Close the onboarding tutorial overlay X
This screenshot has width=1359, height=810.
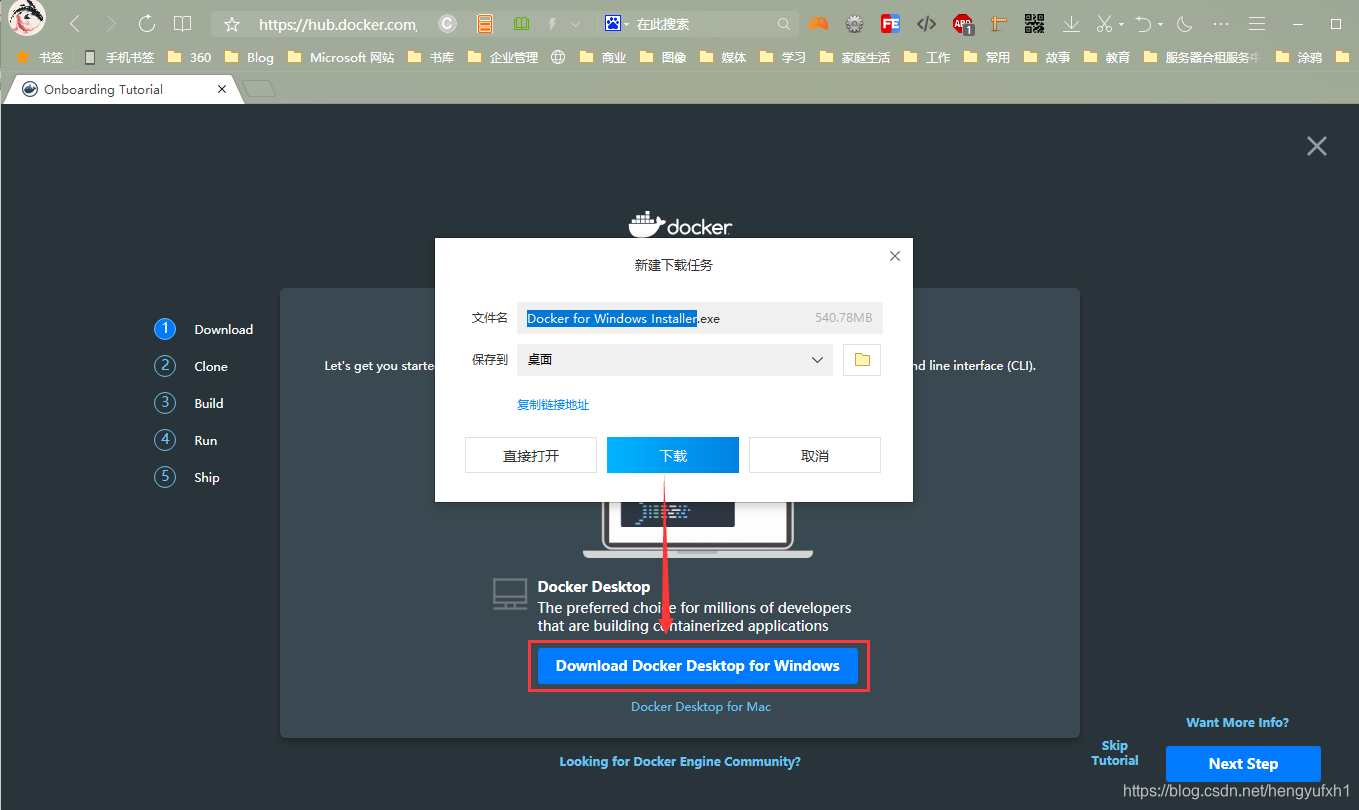coord(1317,146)
